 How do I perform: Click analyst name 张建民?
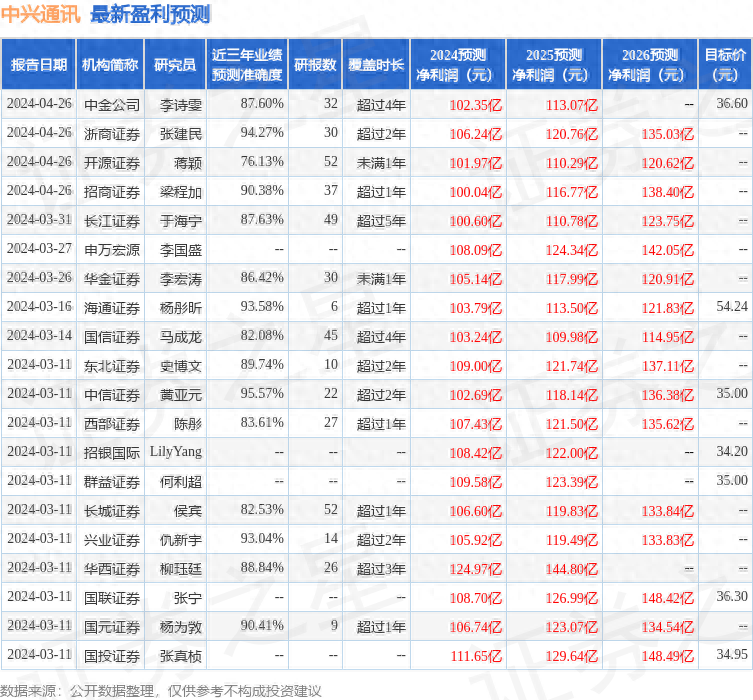click(181, 134)
